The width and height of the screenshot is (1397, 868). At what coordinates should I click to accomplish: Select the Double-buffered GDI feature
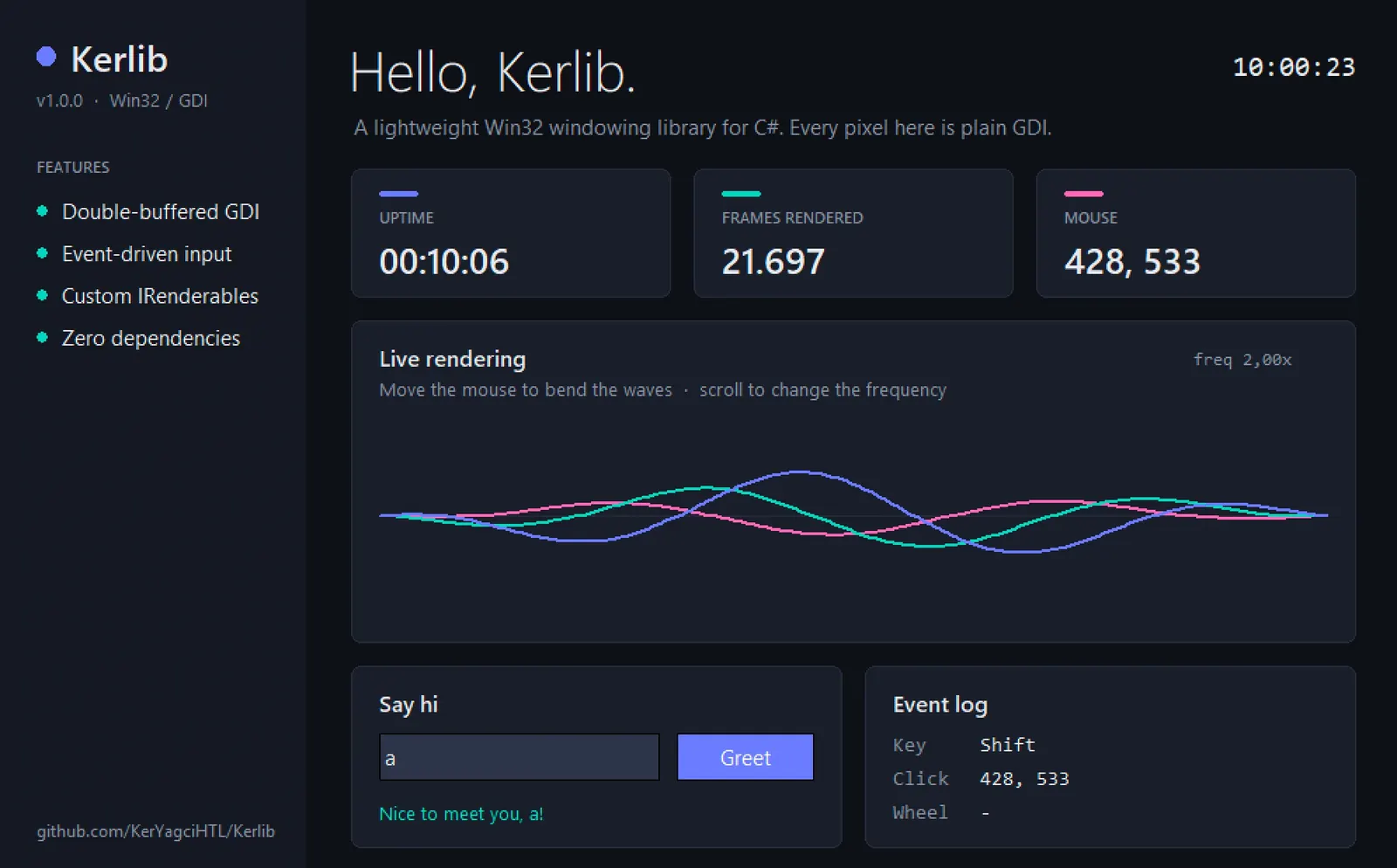click(x=161, y=211)
